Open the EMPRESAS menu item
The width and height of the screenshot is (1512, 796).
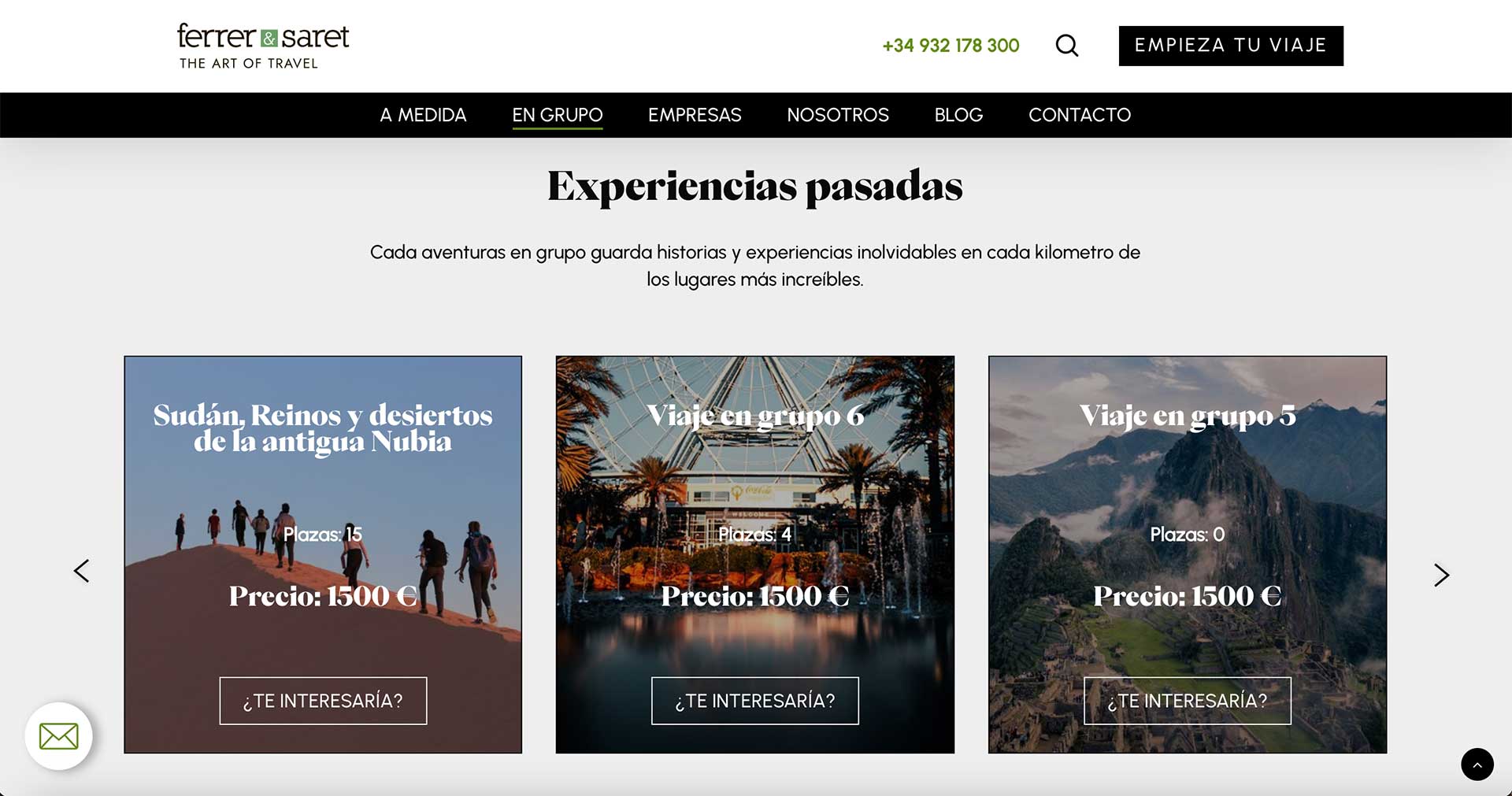click(695, 115)
